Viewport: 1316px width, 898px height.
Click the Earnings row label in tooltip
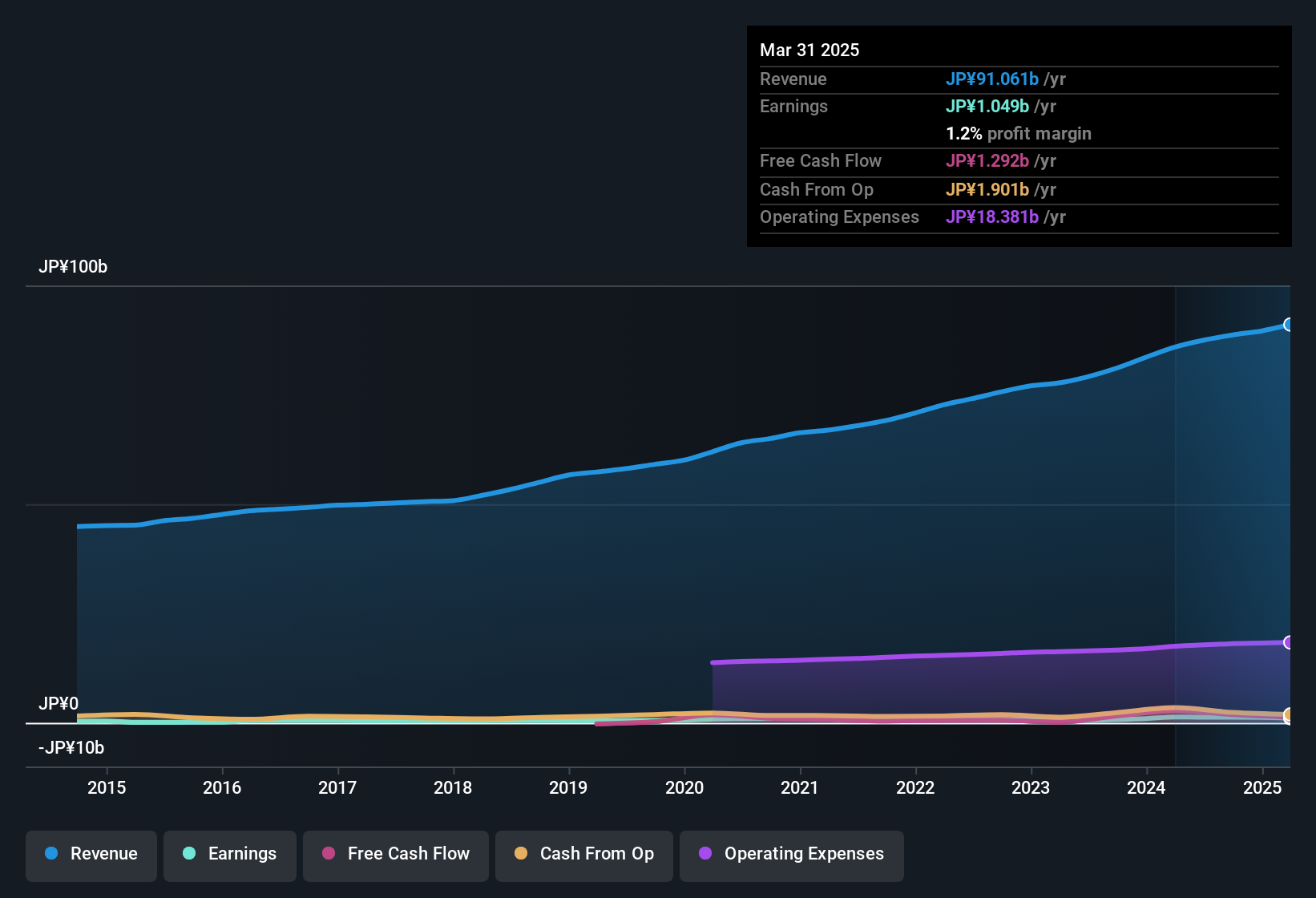point(793,106)
